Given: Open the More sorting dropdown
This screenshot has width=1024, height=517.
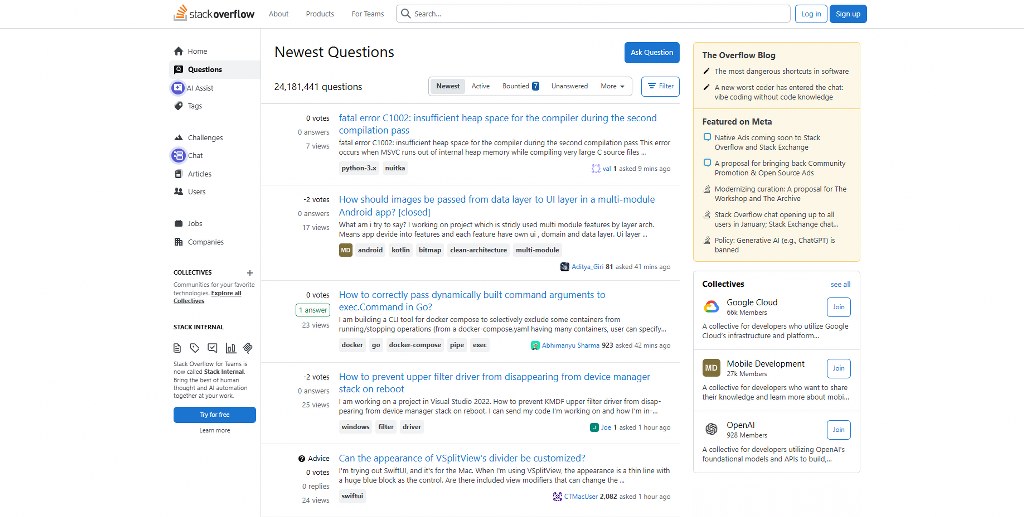Looking at the screenshot, I should (613, 86).
